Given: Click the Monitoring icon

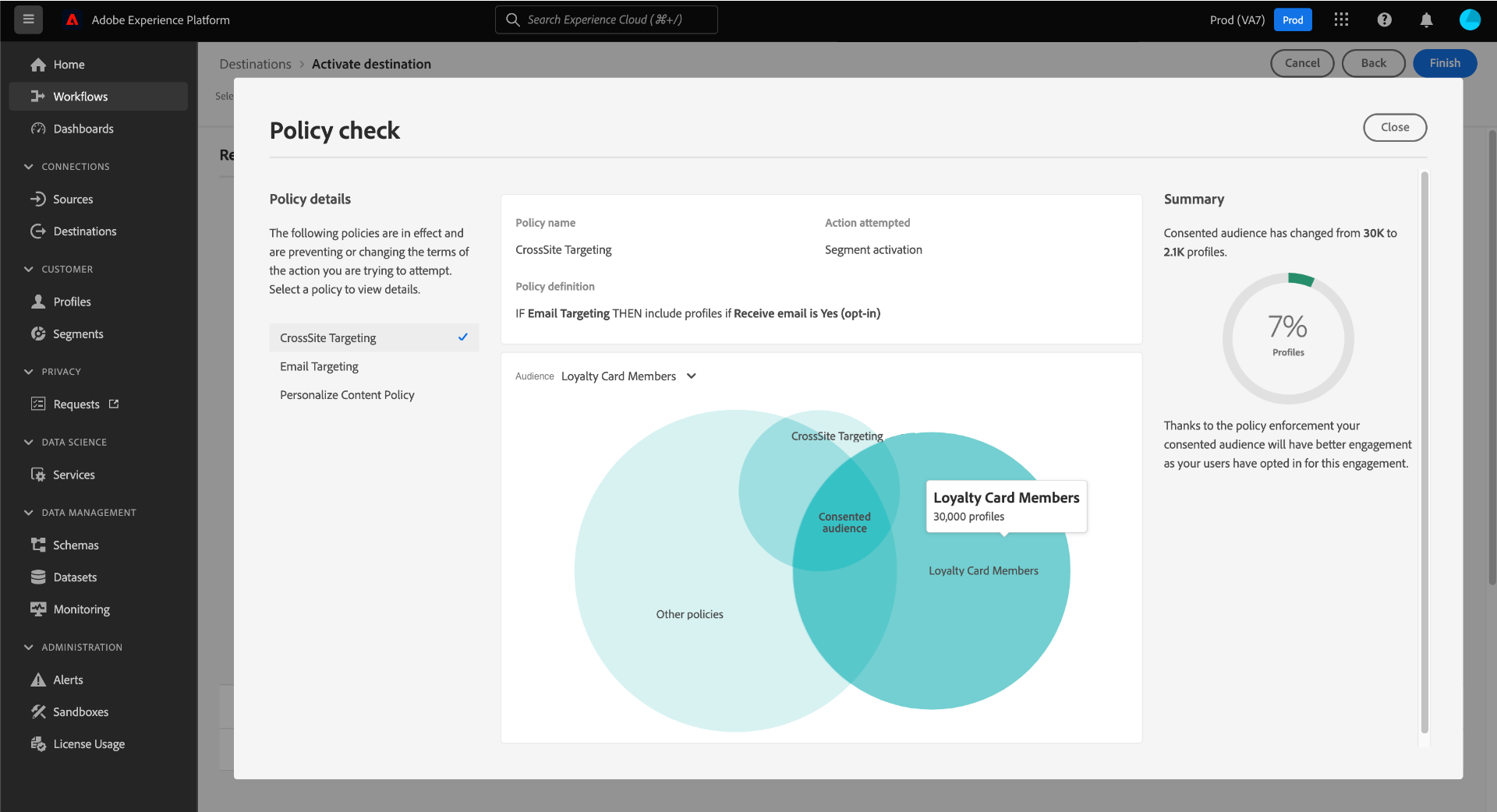Looking at the screenshot, I should pos(38,609).
